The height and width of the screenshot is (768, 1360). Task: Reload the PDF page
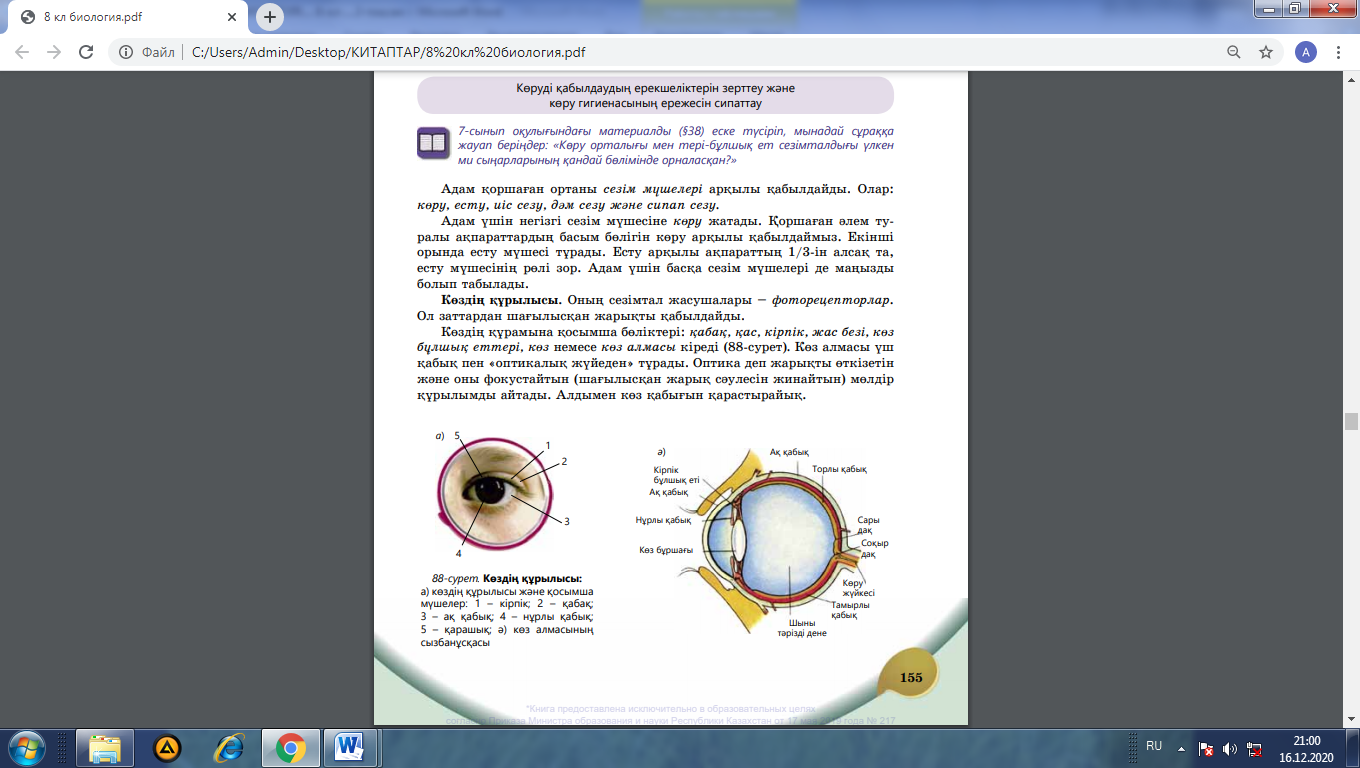tap(86, 52)
